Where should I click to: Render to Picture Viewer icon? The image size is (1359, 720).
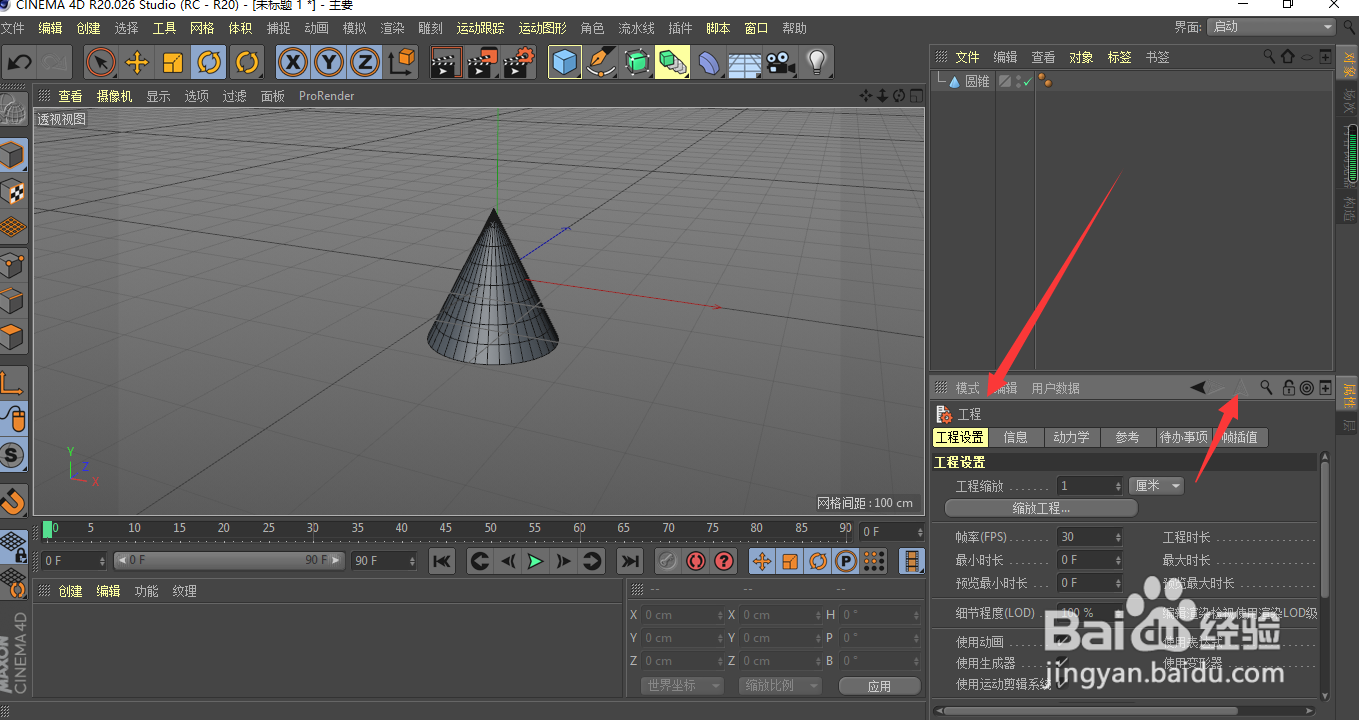(482, 63)
